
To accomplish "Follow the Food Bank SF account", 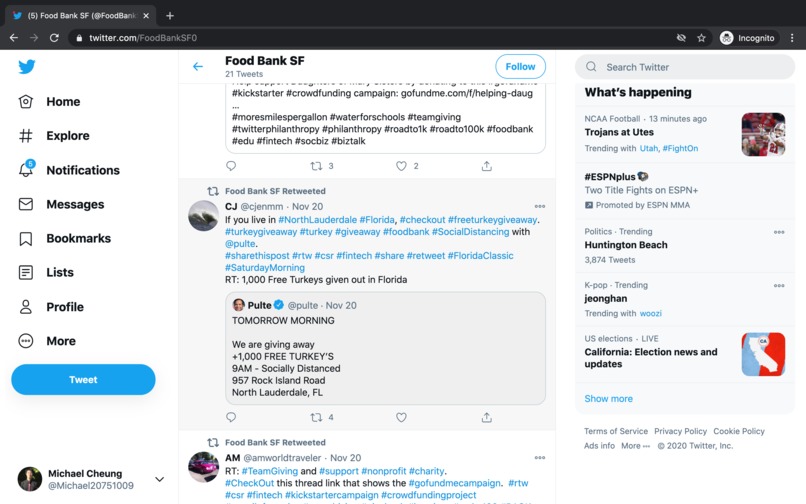I will pyautogui.click(x=520, y=66).
